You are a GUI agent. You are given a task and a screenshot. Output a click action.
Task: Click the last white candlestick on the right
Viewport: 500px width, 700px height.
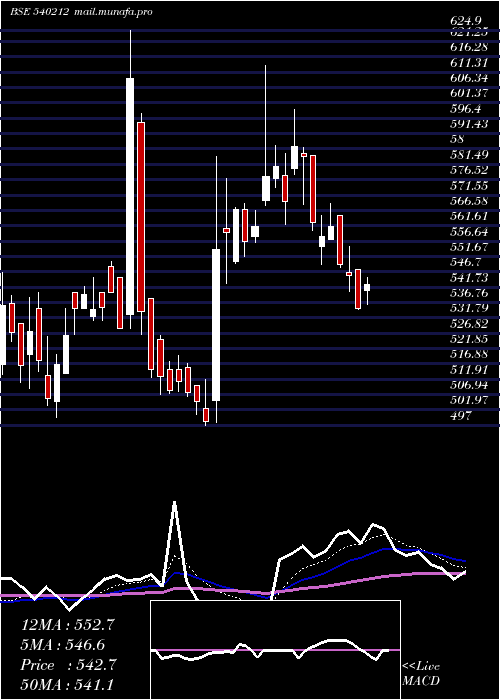click(367, 288)
